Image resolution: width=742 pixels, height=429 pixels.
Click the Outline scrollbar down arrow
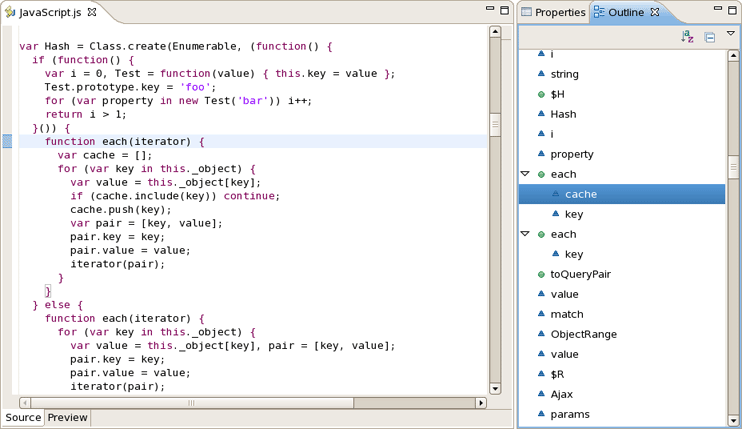733,420
